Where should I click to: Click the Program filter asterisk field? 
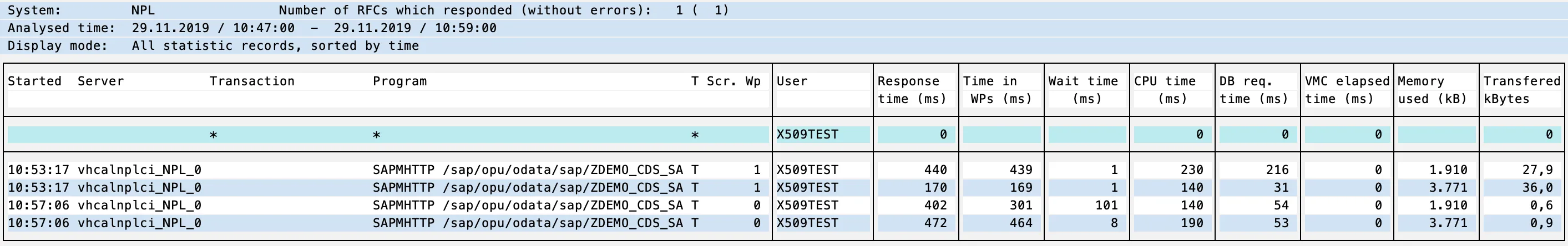point(376,135)
